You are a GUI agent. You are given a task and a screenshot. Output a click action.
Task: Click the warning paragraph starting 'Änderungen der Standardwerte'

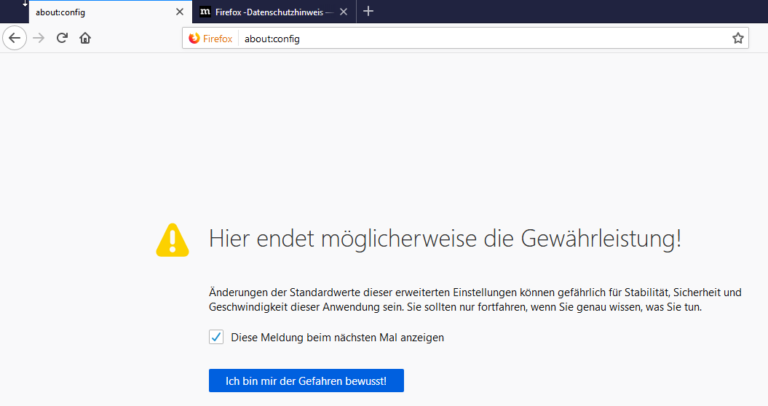pos(475,300)
